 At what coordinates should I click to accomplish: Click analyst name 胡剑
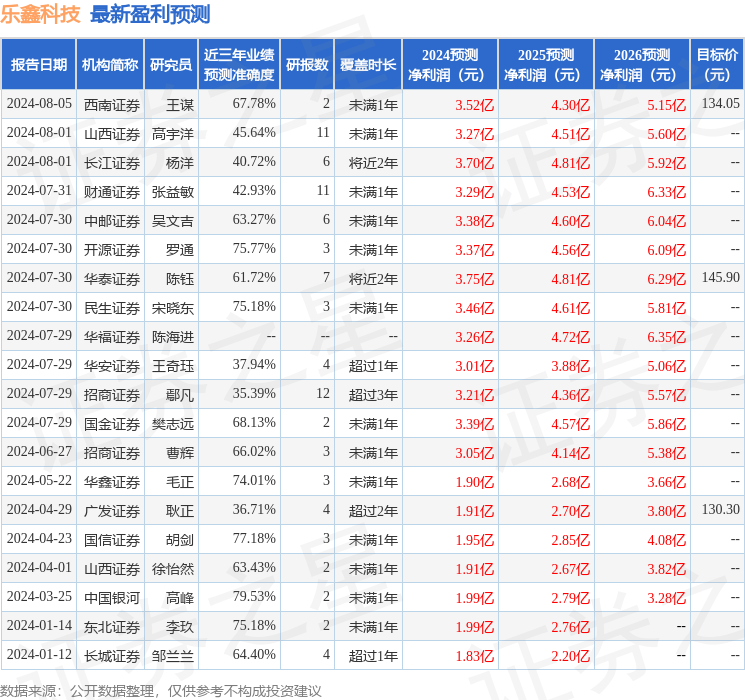[180, 540]
